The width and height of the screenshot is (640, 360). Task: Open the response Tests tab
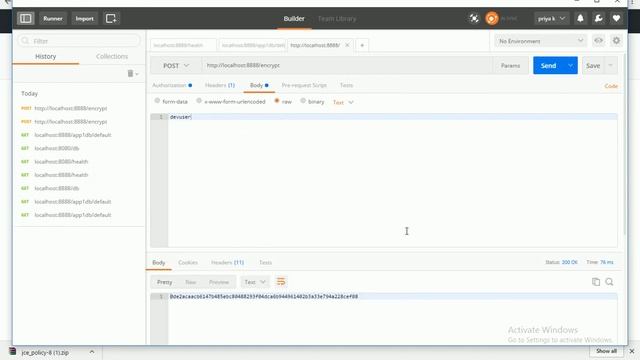pyautogui.click(x=265, y=262)
